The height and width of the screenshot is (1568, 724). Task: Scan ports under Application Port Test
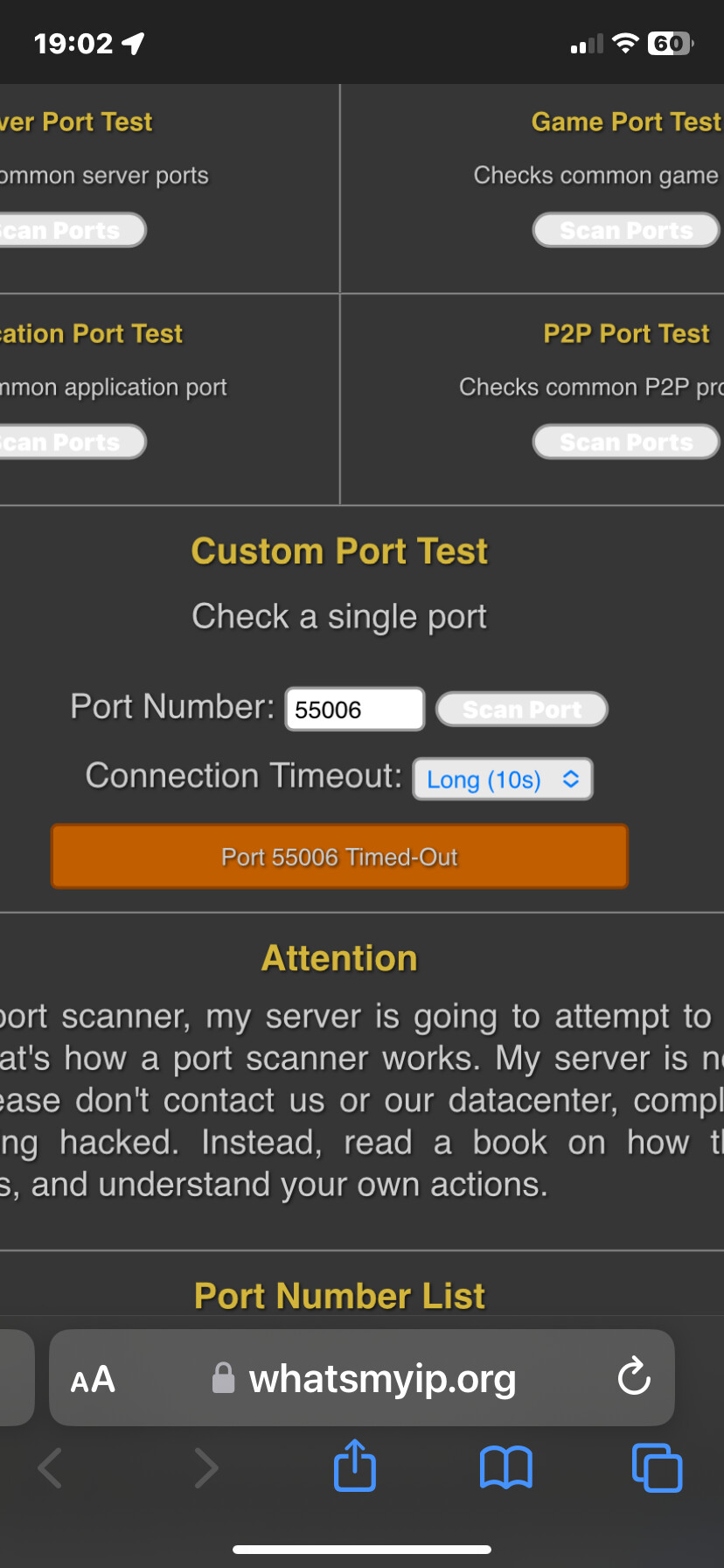click(70, 442)
